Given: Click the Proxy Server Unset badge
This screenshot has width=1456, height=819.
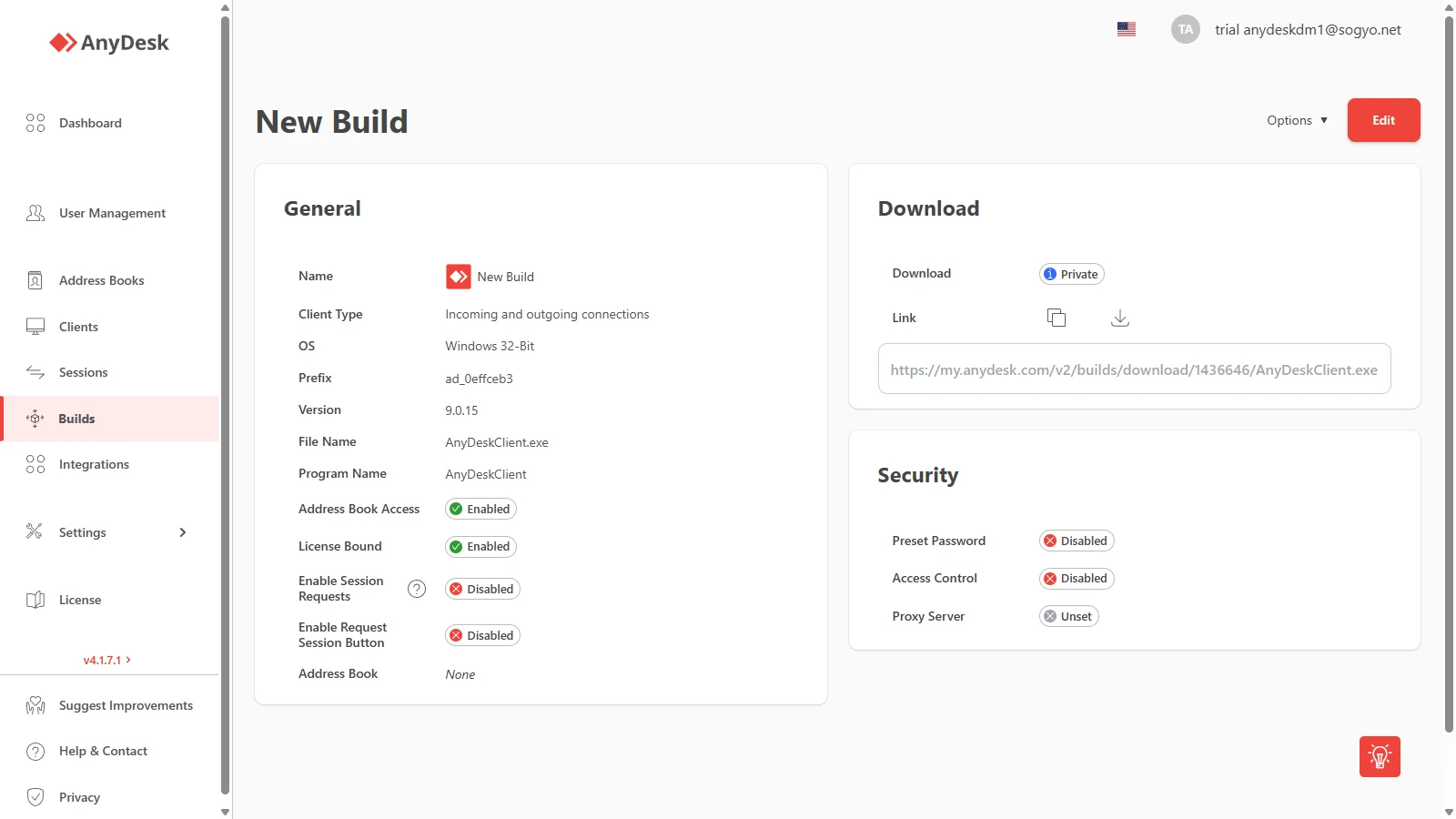Looking at the screenshot, I should [1068, 616].
